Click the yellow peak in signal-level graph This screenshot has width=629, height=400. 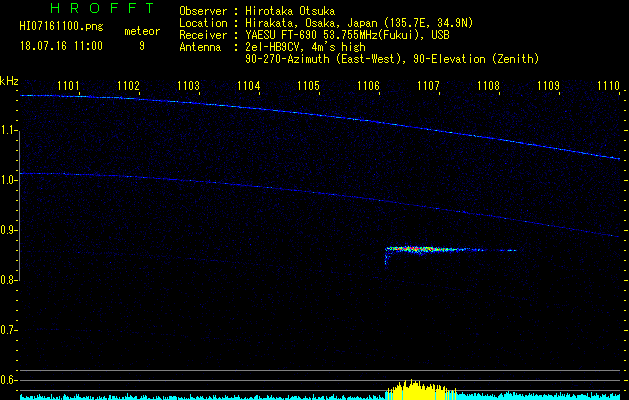click(420, 390)
